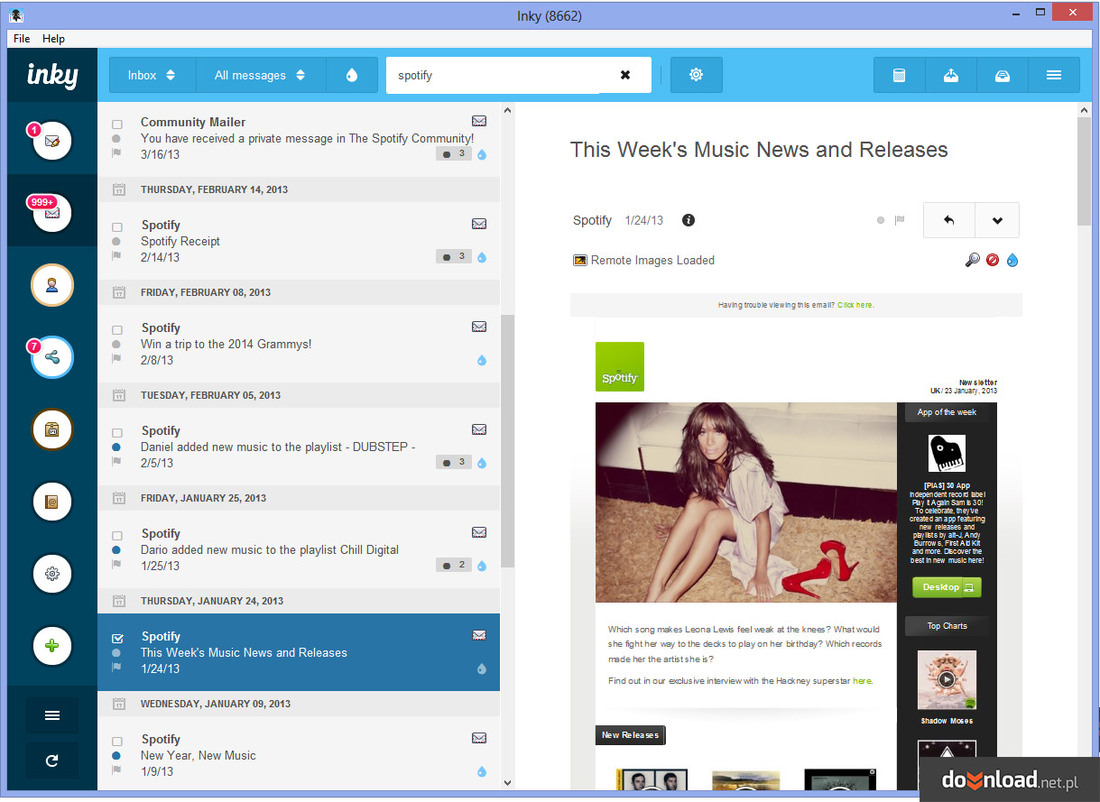Click the red block sender icon
Screen dimensions: 1100x802
click(992, 260)
